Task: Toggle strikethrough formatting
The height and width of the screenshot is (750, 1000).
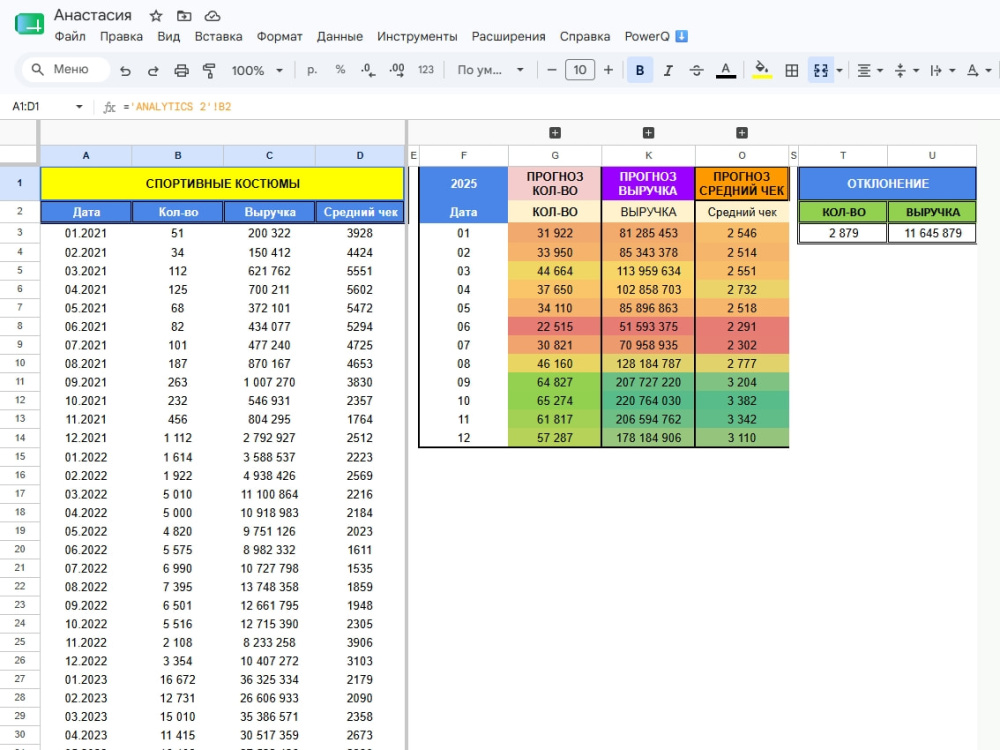Action: pos(696,70)
